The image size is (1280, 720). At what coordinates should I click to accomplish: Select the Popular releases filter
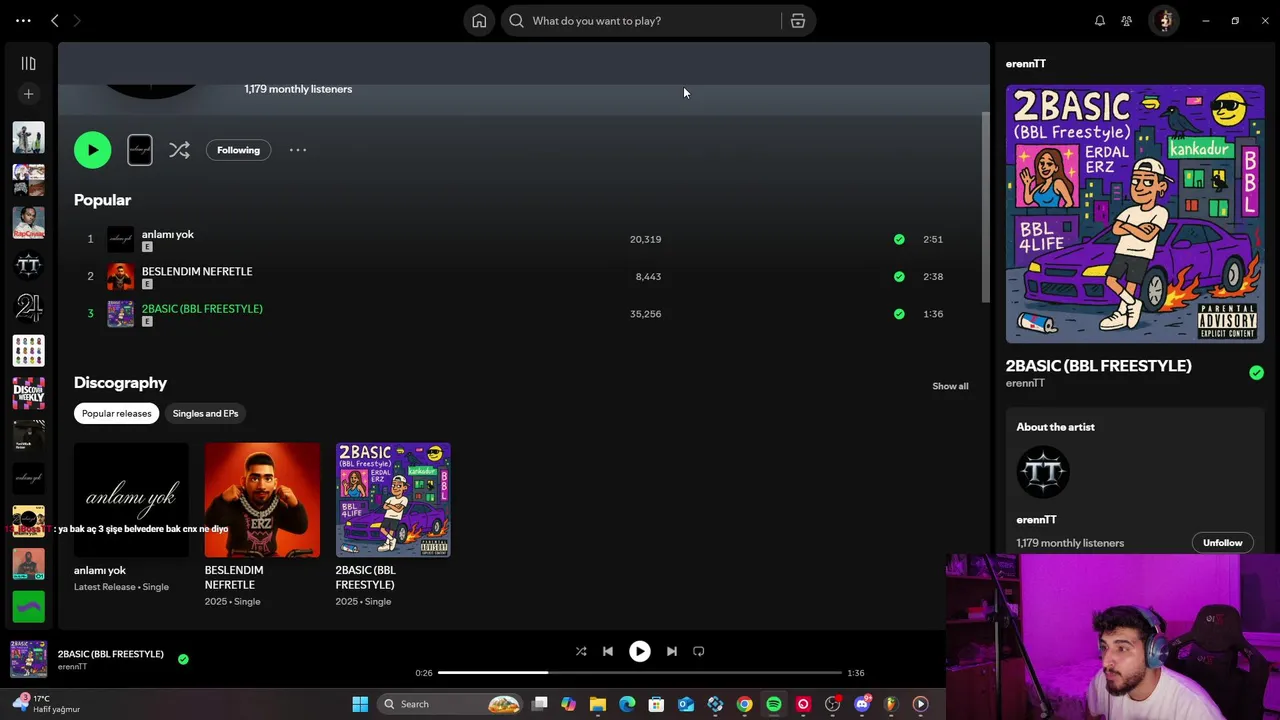pyautogui.click(x=116, y=413)
